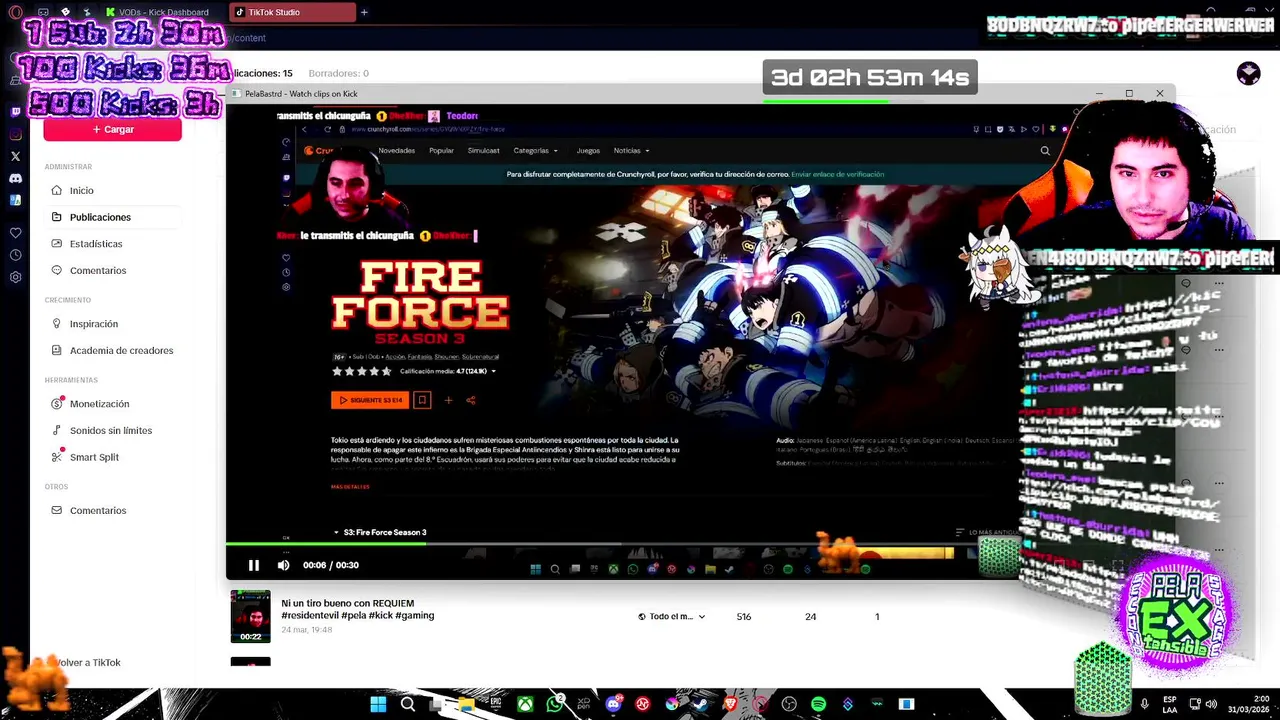Pause the Kick clip playback
This screenshot has width=1280, height=720.
[254, 565]
